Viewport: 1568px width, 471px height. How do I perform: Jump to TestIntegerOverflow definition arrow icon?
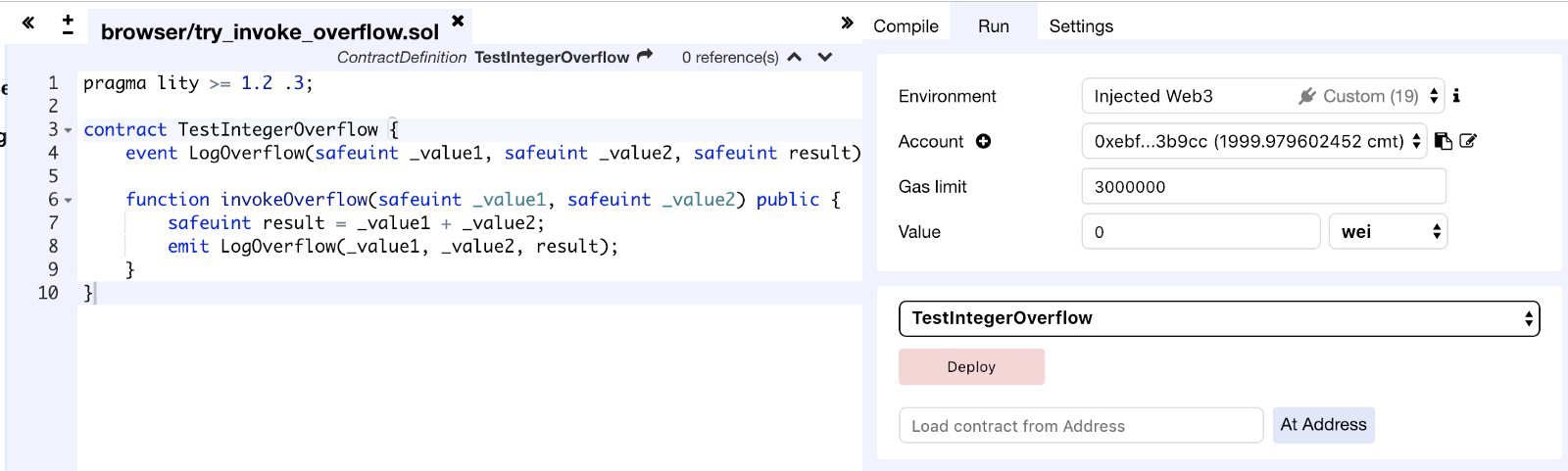645,56
